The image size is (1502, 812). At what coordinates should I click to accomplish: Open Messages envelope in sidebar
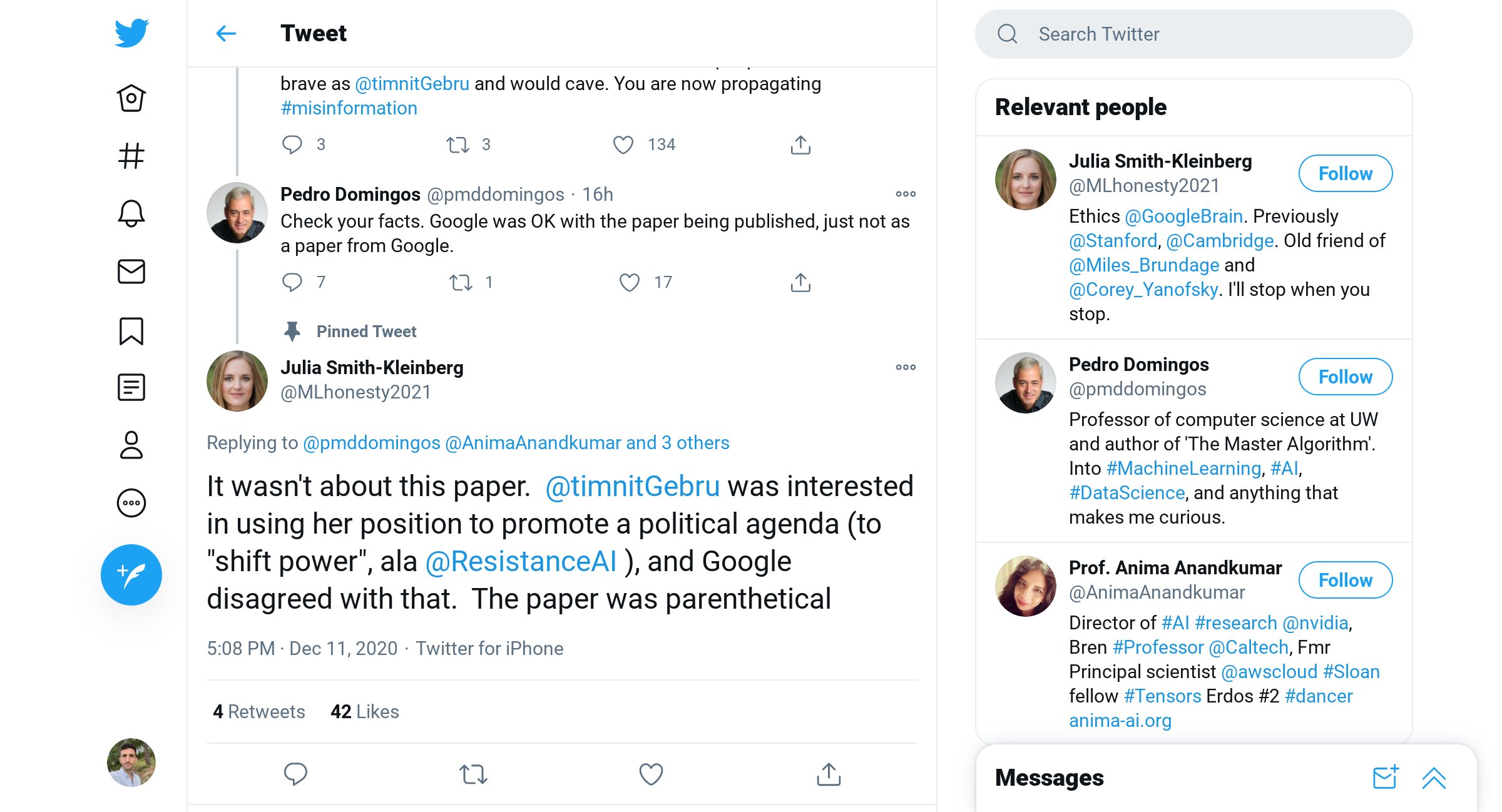point(131,272)
